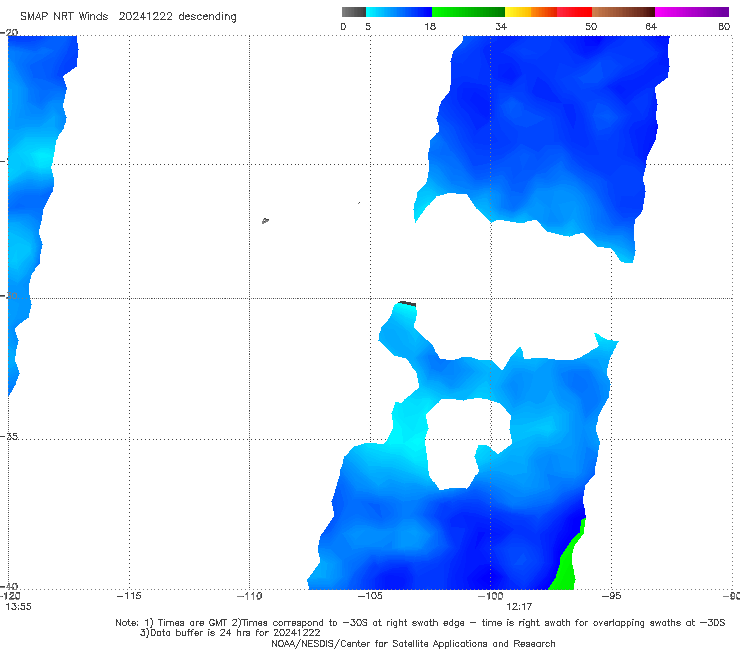The height and width of the screenshot is (650, 740).
Task: Click the longitude label -100
Action: (490, 596)
